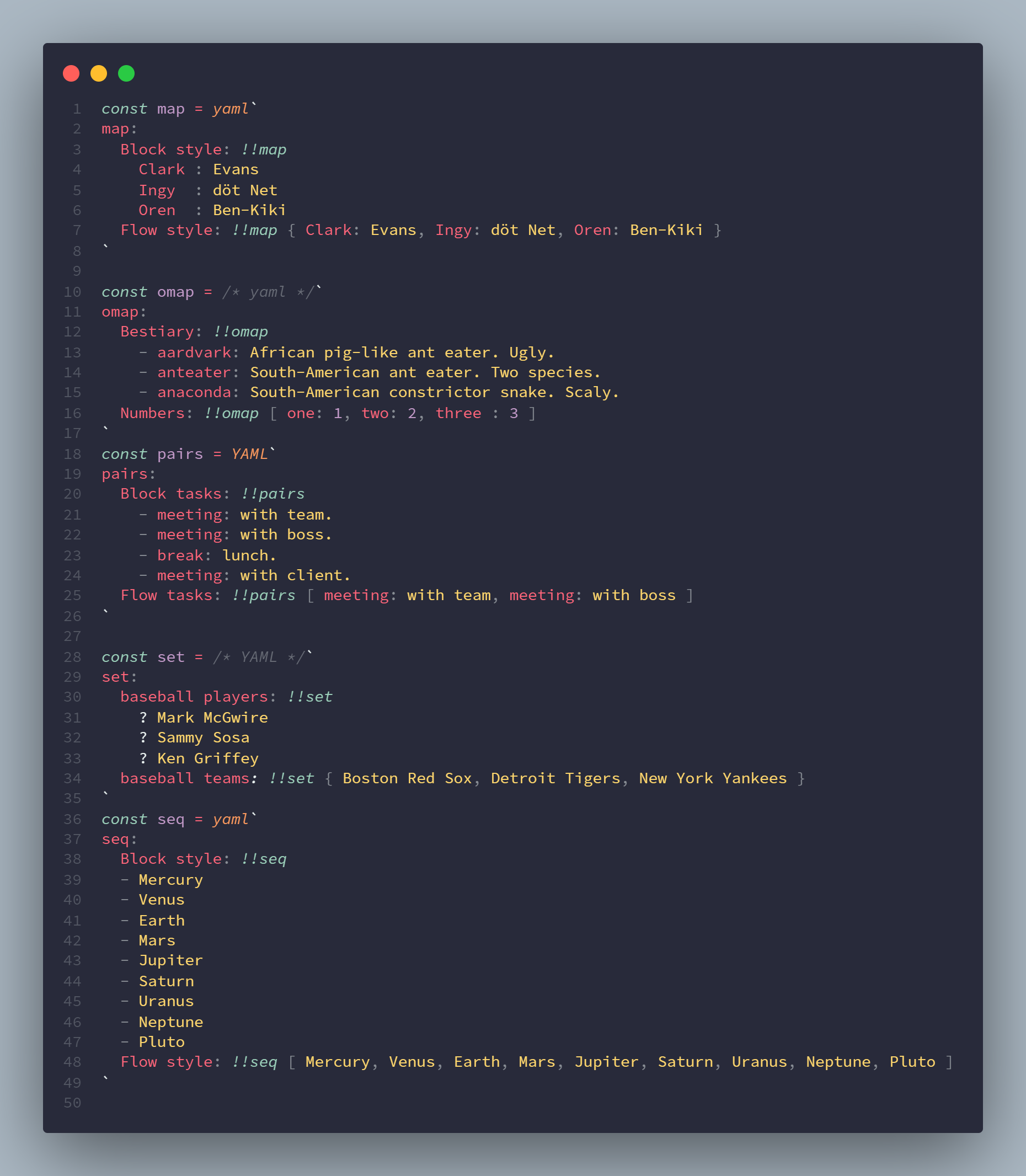The image size is (1026, 1176).
Task: Click the 'two' key on line 16
Action: point(375,413)
